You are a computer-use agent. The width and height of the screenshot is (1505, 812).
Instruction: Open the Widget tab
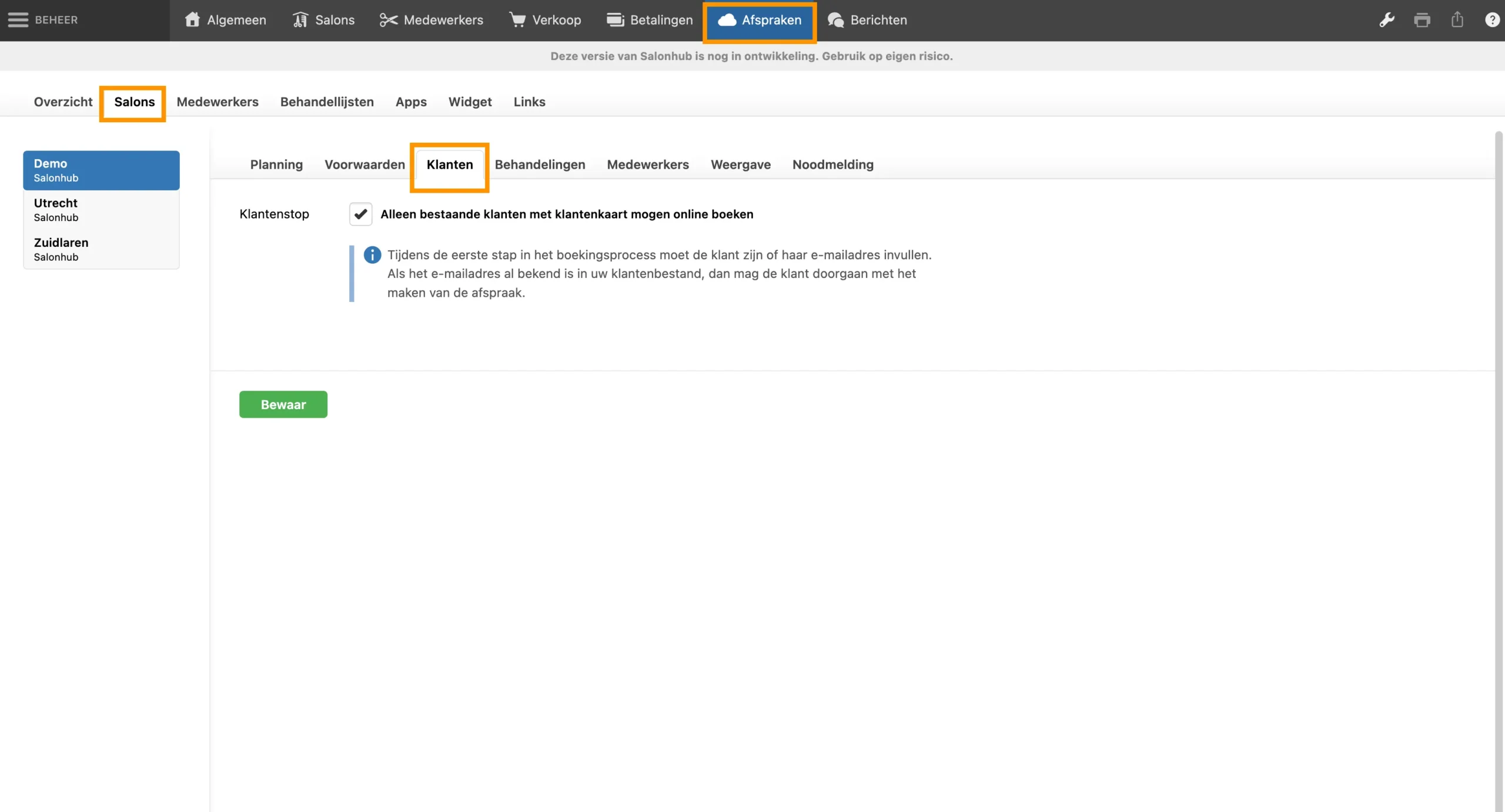[x=470, y=102]
